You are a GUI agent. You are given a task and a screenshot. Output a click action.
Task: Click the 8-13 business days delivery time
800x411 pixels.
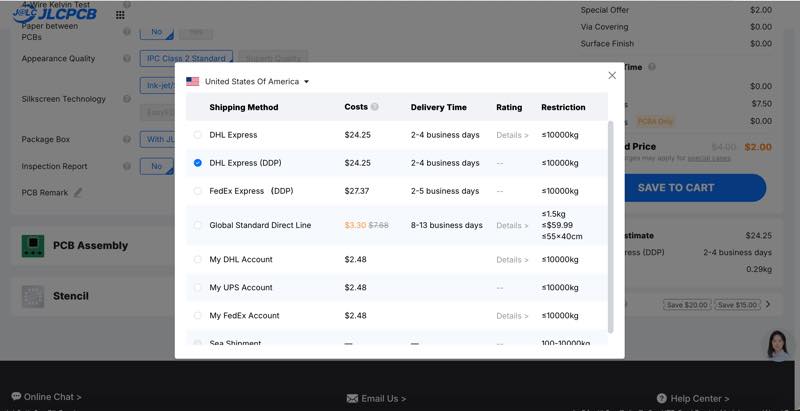point(446,225)
